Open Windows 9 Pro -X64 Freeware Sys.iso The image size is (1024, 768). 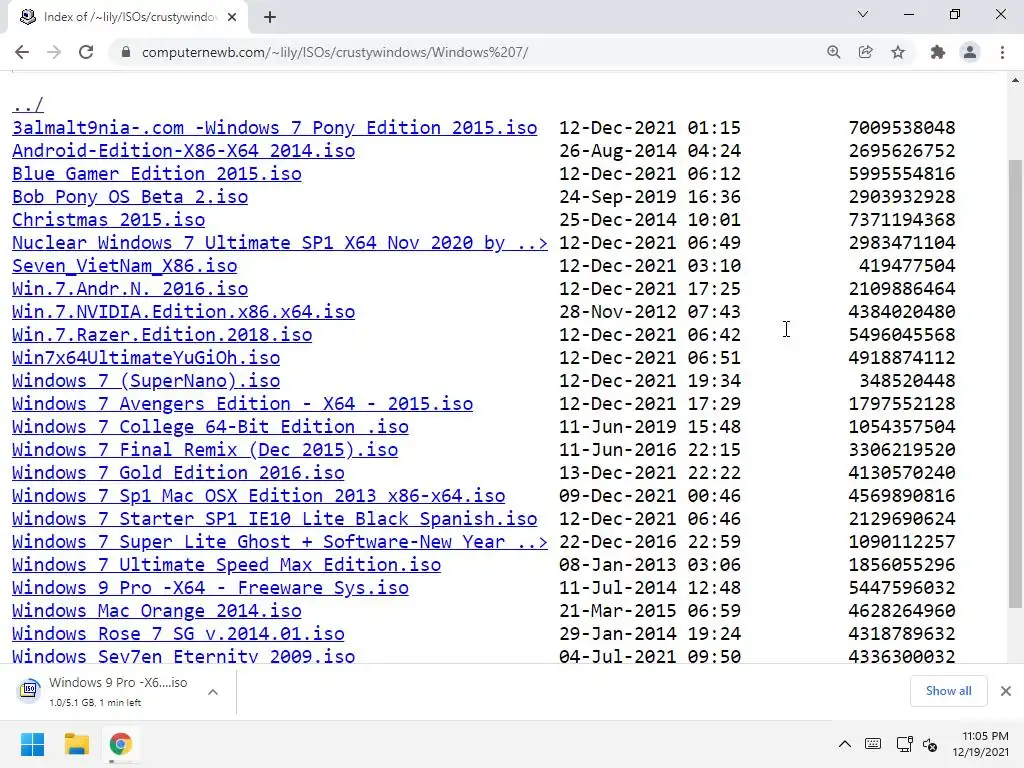(x=210, y=587)
